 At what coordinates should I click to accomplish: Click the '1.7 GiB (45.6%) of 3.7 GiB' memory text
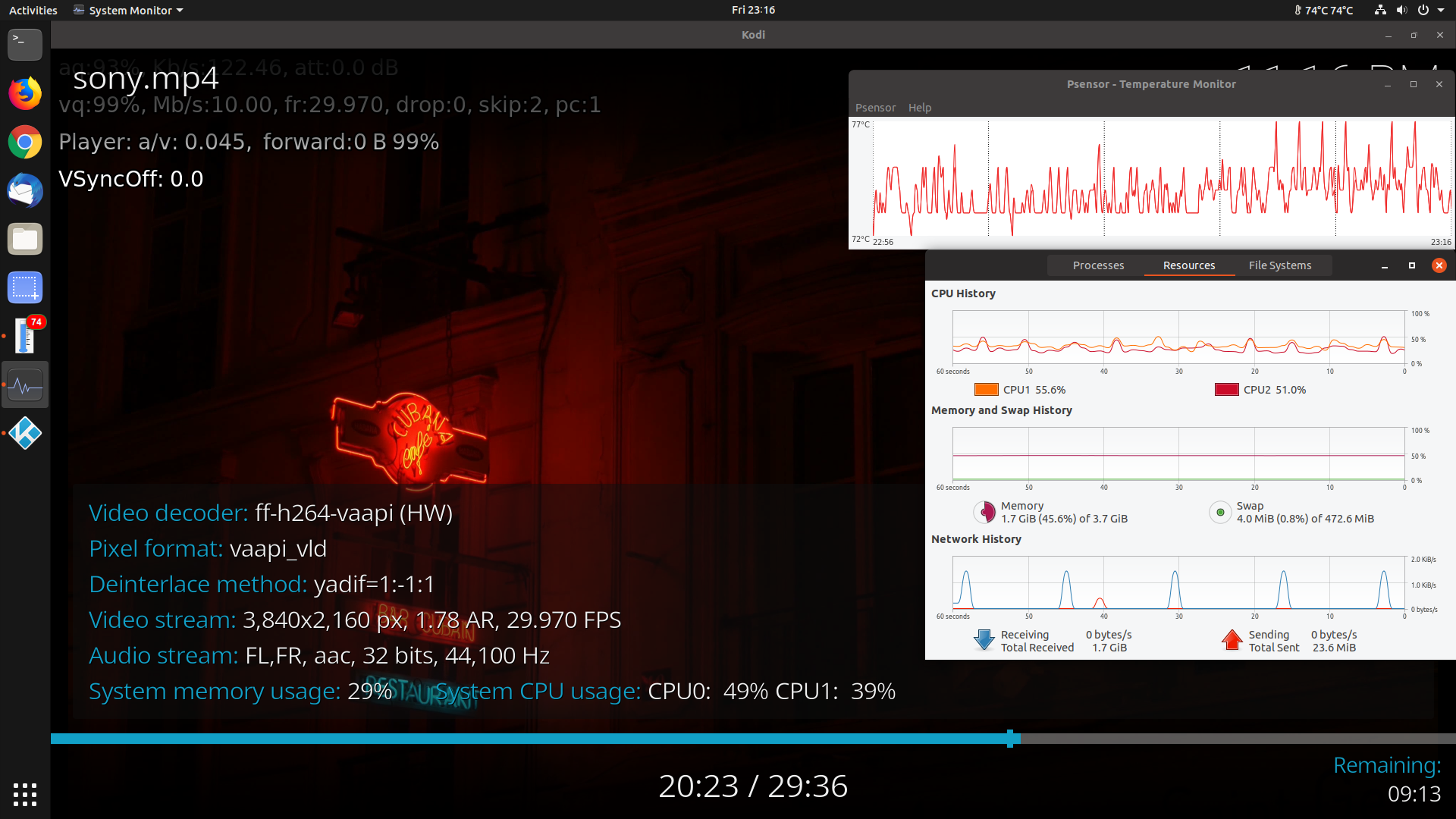1064,519
